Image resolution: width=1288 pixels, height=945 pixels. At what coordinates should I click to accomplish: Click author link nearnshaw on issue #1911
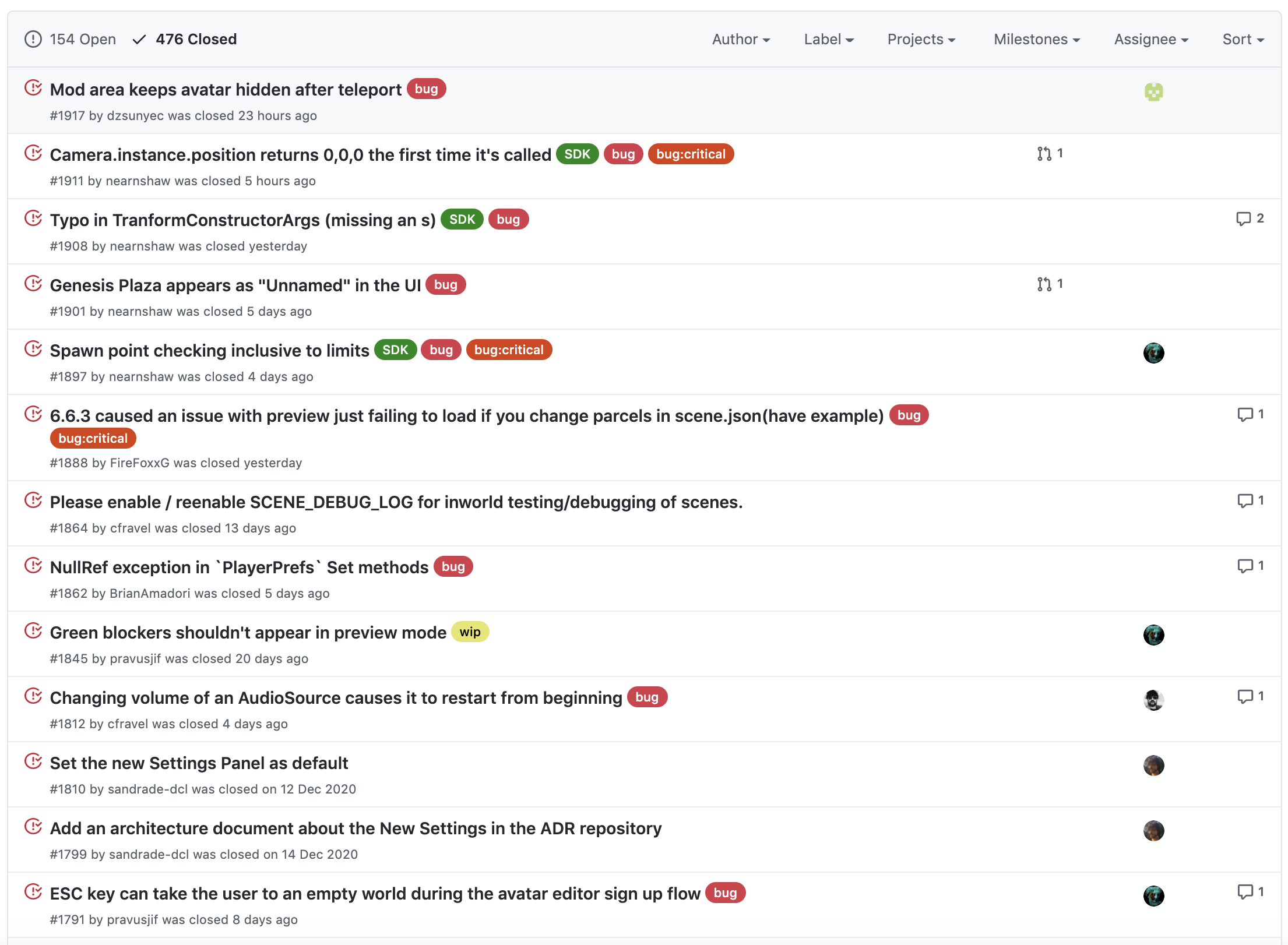click(138, 181)
